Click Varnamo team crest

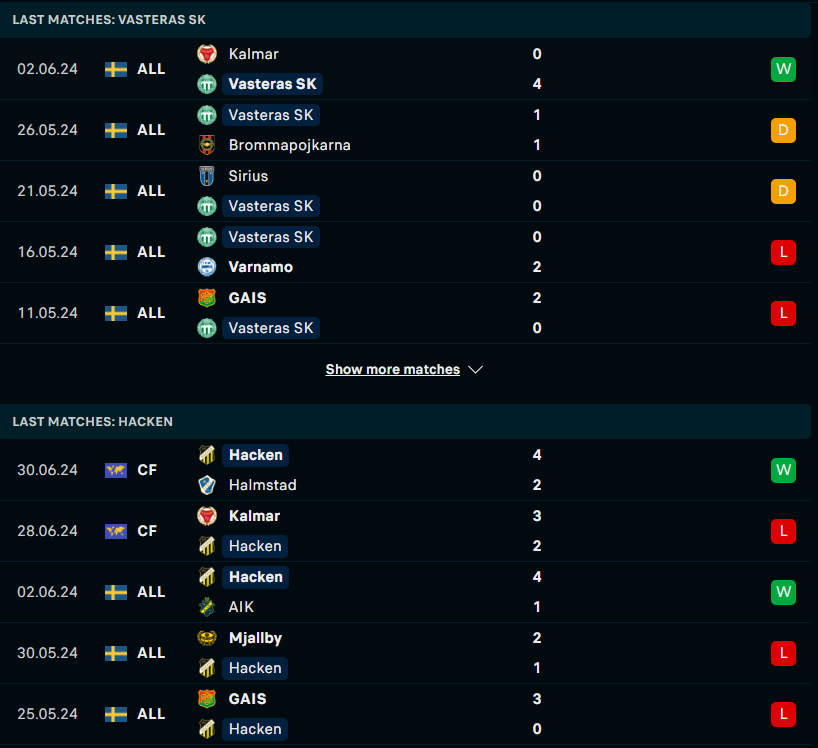pos(207,267)
